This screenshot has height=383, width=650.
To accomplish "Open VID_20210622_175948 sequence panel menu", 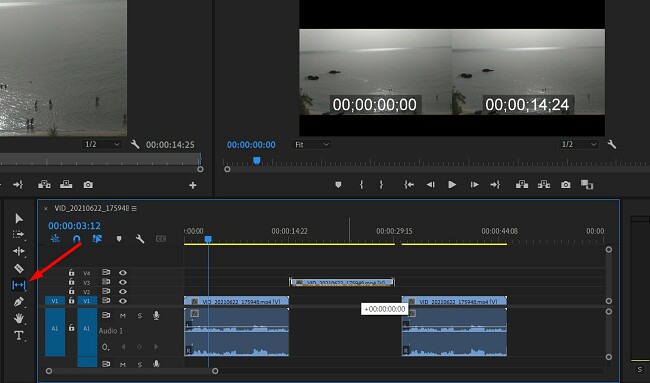I will click(134, 208).
